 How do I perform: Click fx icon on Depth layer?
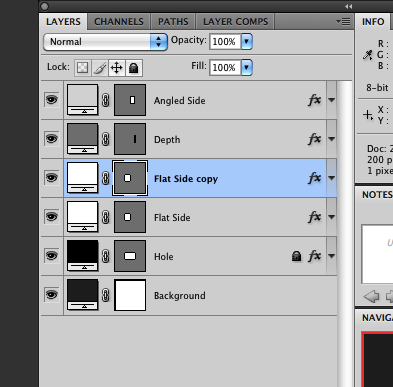point(315,139)
